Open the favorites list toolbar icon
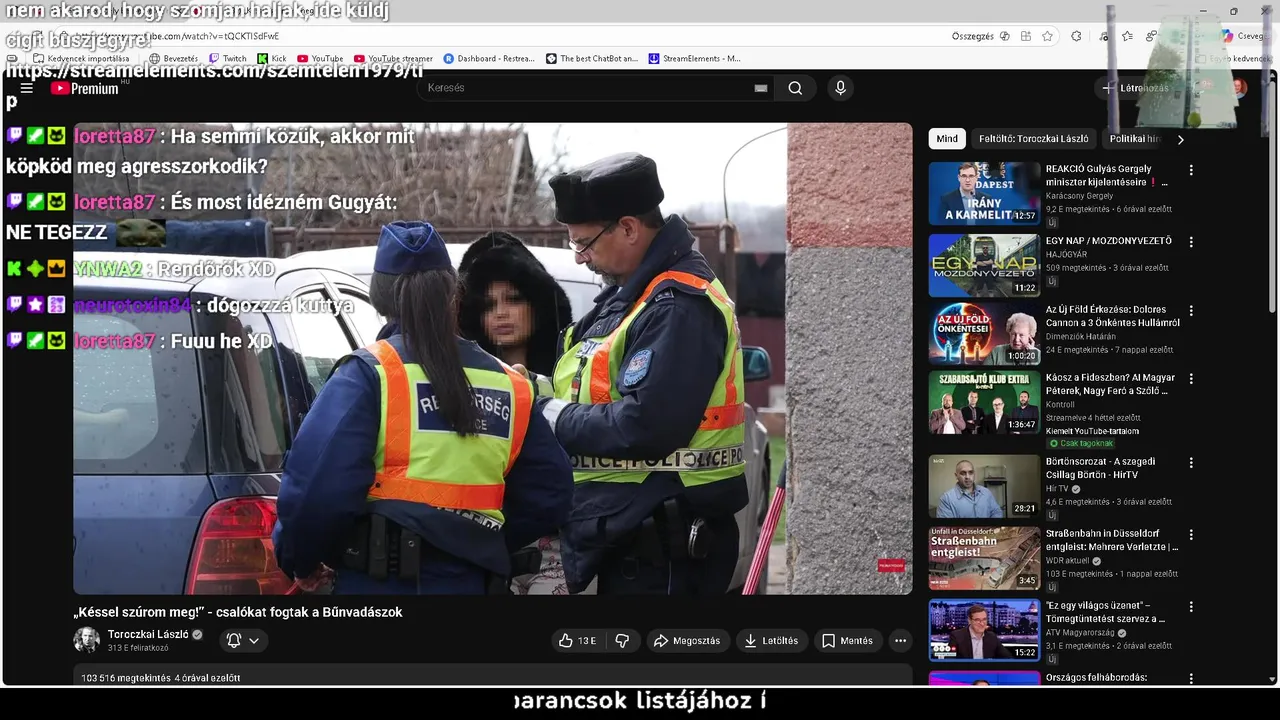Image resolution: width=1280 pixels, height=720 pixels. (1127, 36)
